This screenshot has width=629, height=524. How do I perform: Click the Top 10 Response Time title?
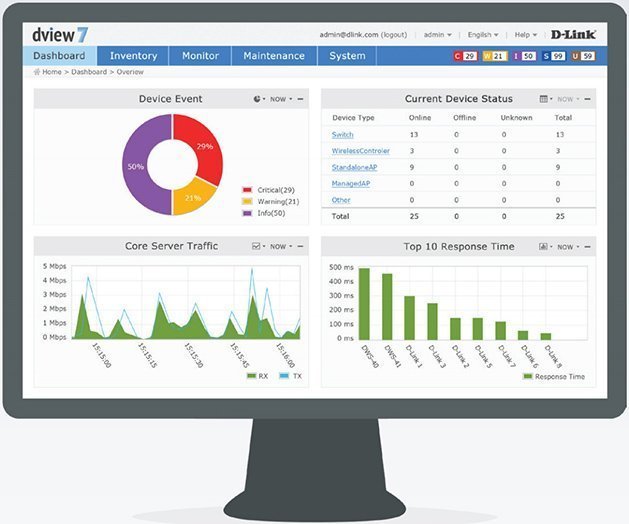459,246
